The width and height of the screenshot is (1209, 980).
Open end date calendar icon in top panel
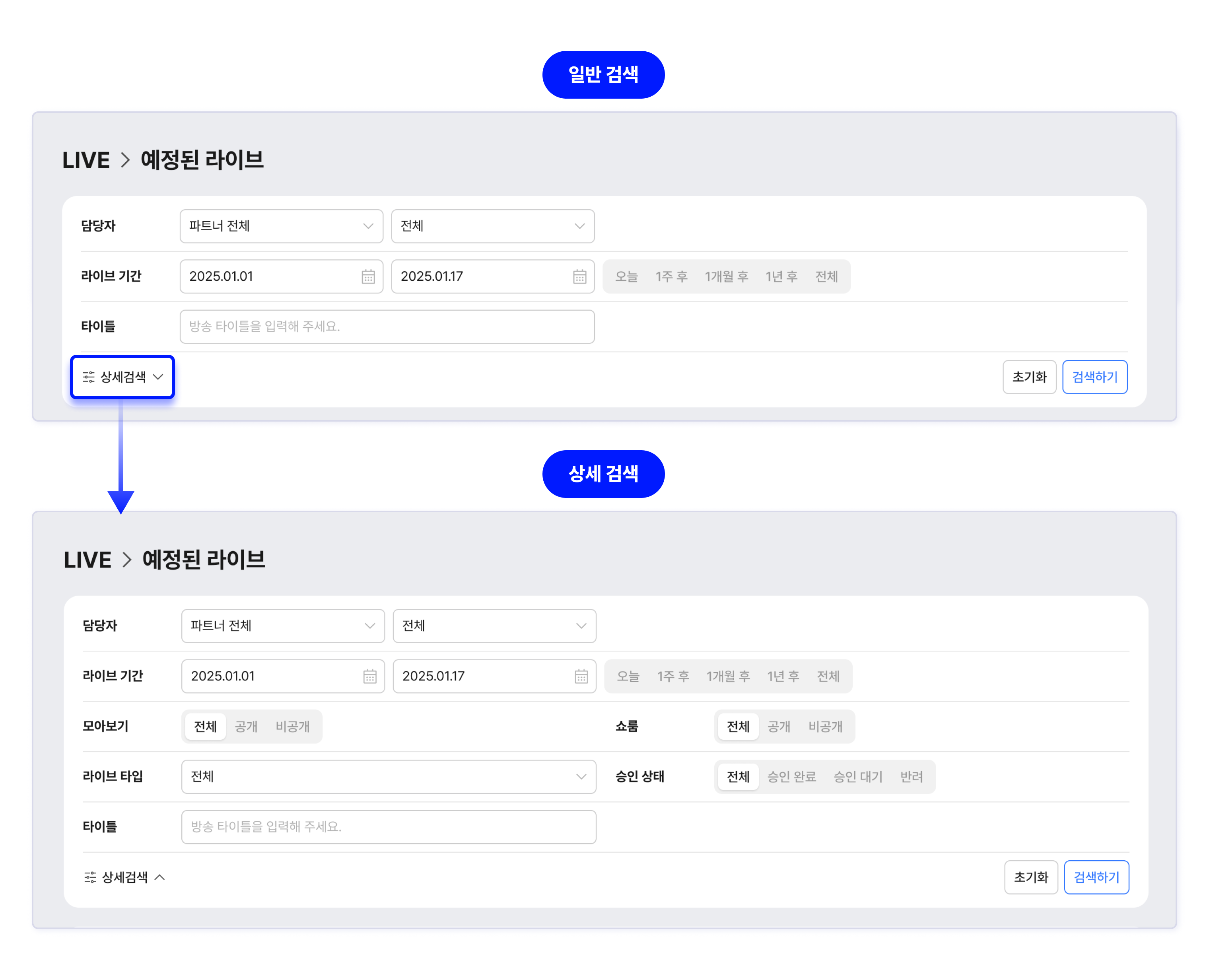(x=580, y=276)
